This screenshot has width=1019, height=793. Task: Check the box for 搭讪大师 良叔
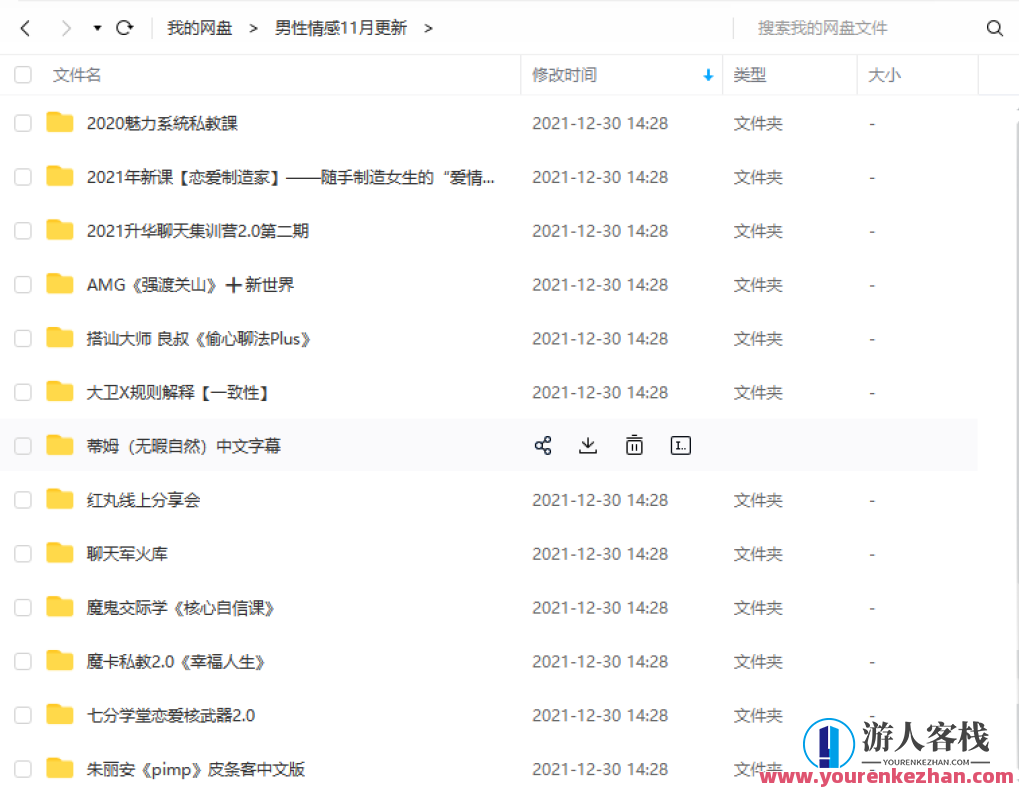pos(23,338)
